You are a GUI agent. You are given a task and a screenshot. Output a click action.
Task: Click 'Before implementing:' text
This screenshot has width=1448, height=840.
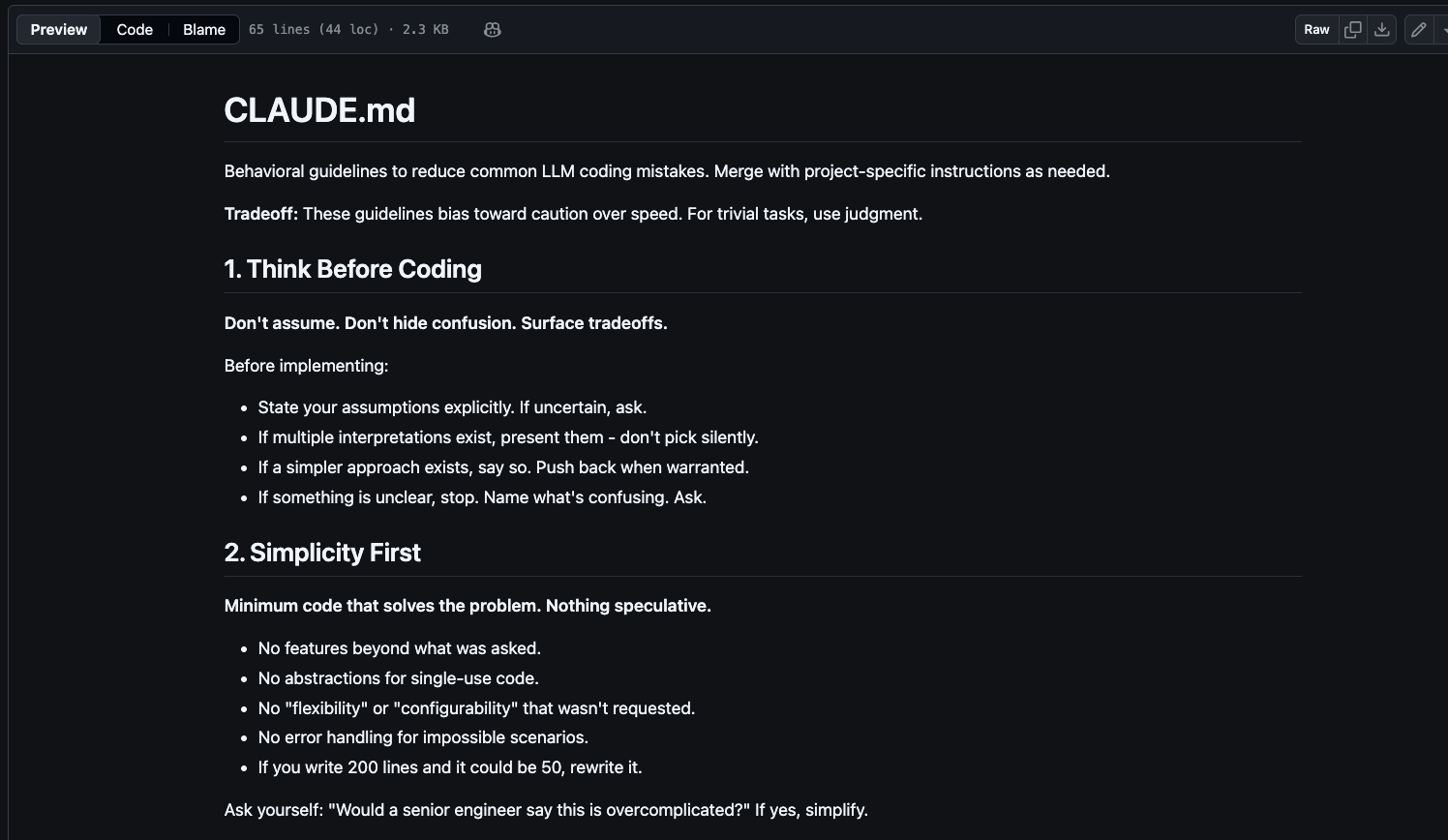tap(306, 366)
